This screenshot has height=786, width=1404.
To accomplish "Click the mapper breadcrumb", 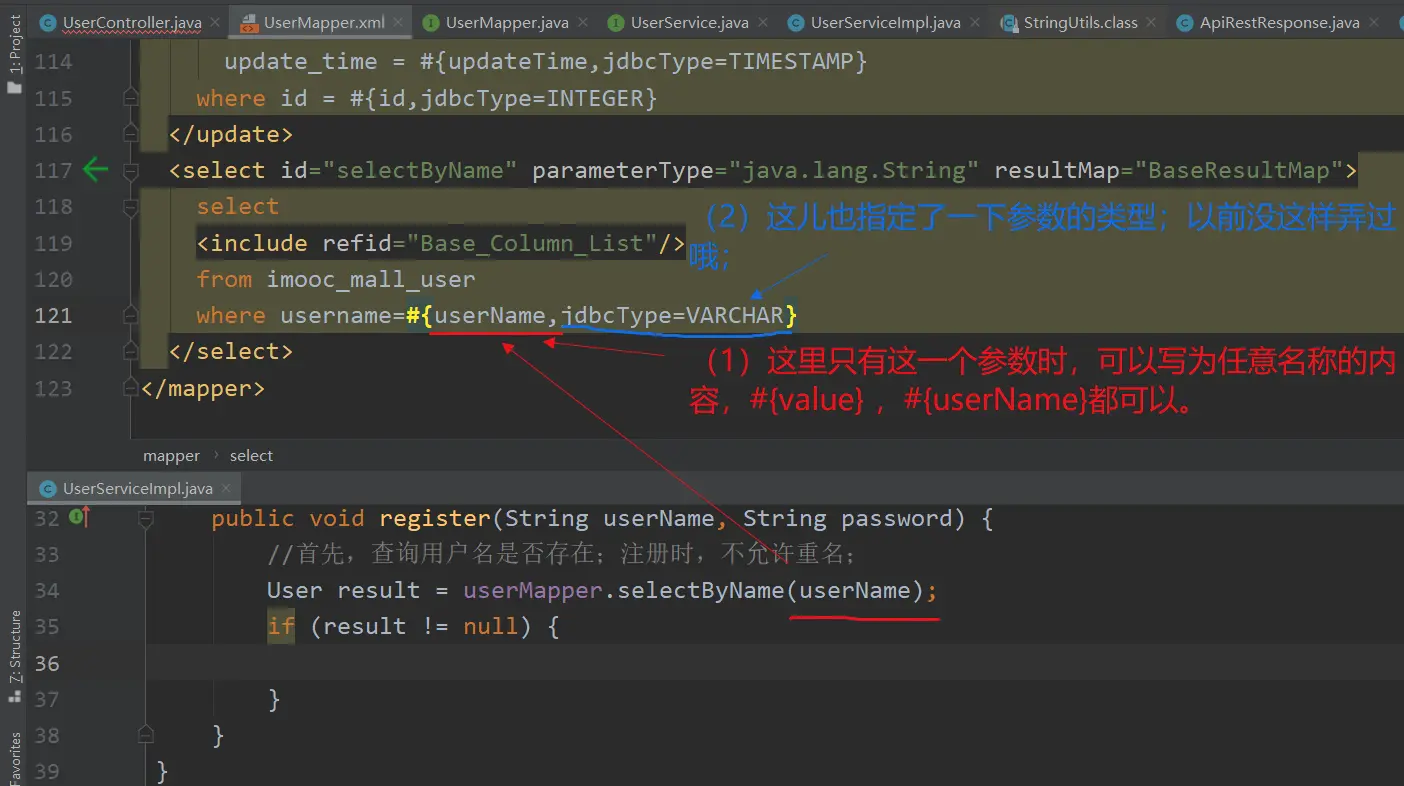I will pos(171,456).
